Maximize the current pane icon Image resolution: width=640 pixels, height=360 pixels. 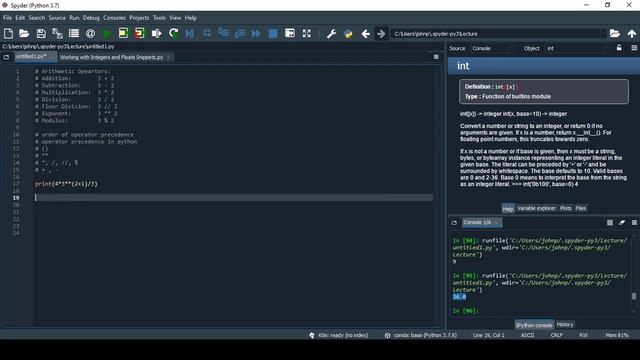click(290, 33)
